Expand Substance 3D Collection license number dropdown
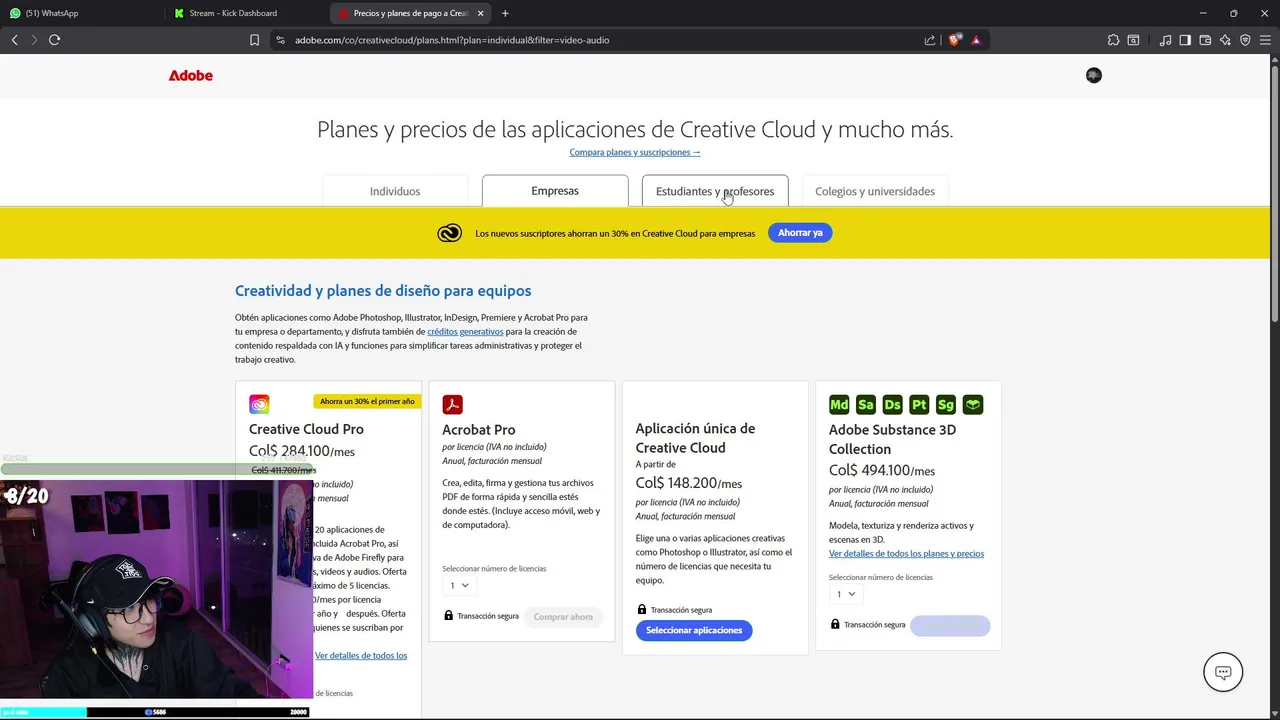This screenshot has width=1280, height=720. click(x=846, y=594)
